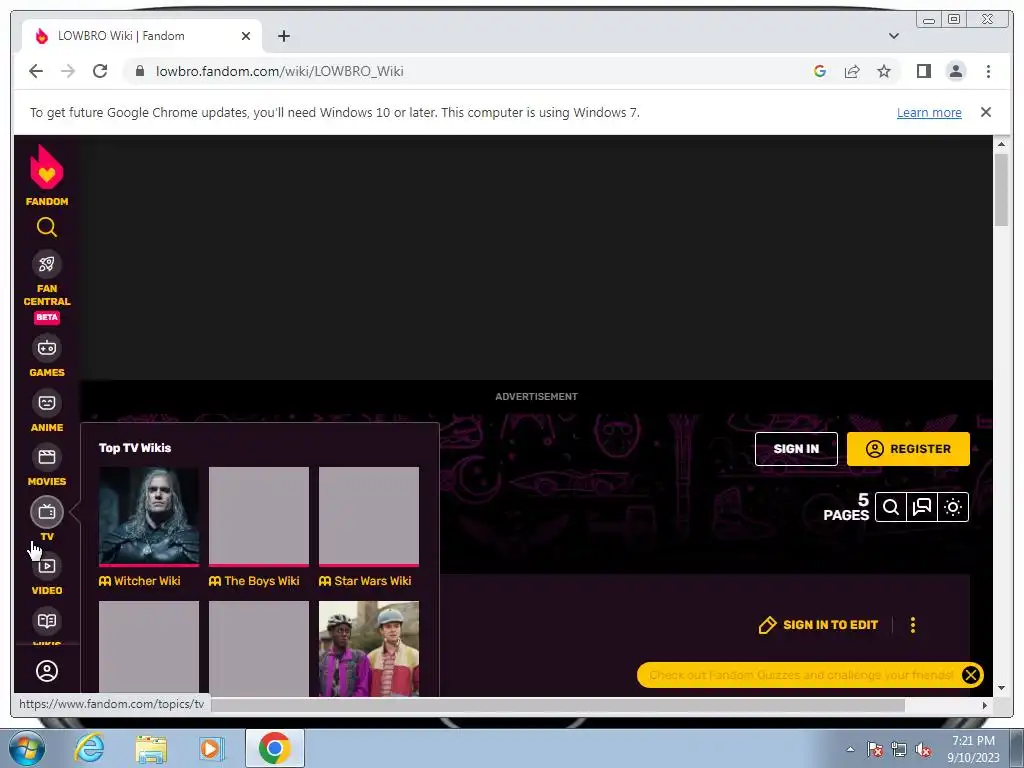Open a new tab
Screen dimensions: 1024x768
click(283, 36)
